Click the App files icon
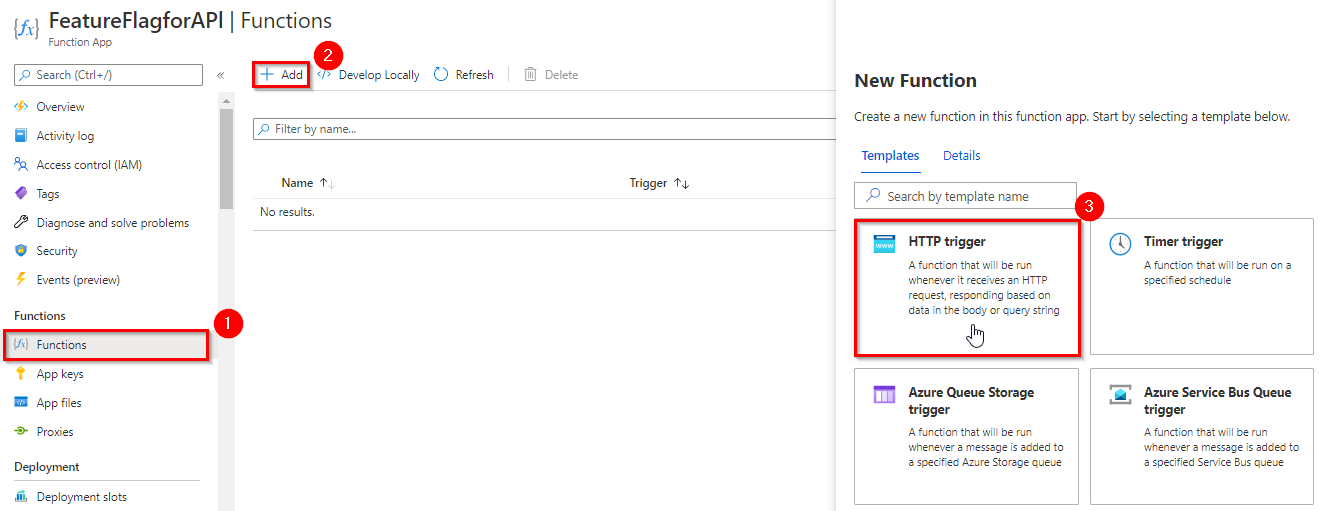Screen dimensions: 1321x511 (x=21, y=403)
